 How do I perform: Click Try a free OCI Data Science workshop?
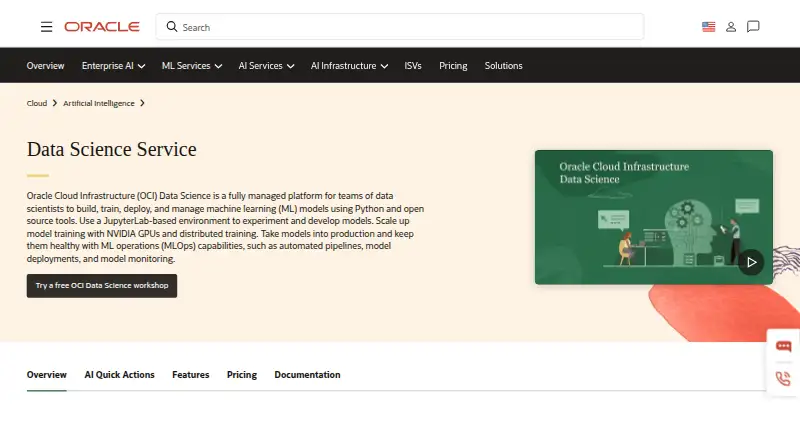pos(102,286)
